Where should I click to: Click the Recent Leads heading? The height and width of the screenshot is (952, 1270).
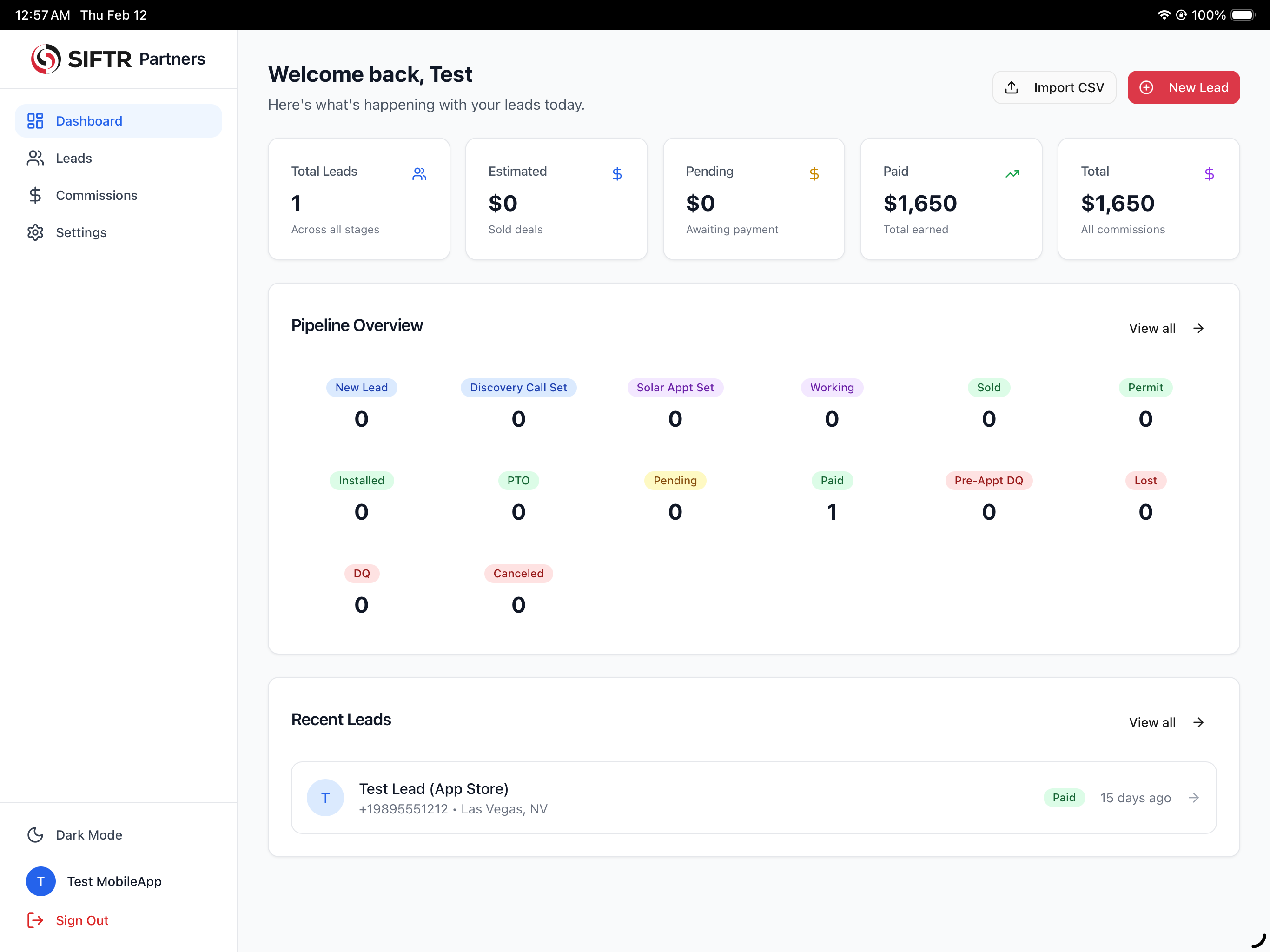pos(341,720)
